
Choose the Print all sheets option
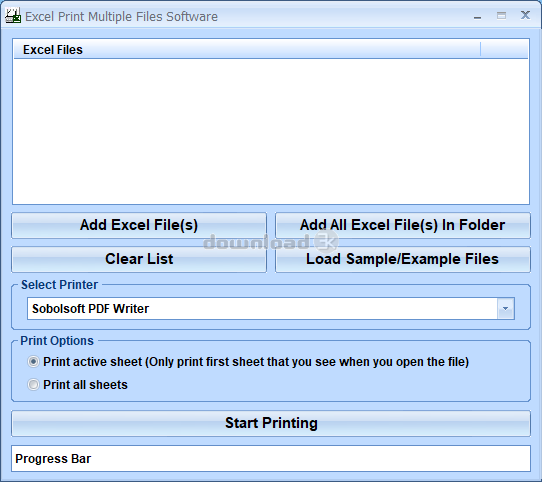point(33,384)
